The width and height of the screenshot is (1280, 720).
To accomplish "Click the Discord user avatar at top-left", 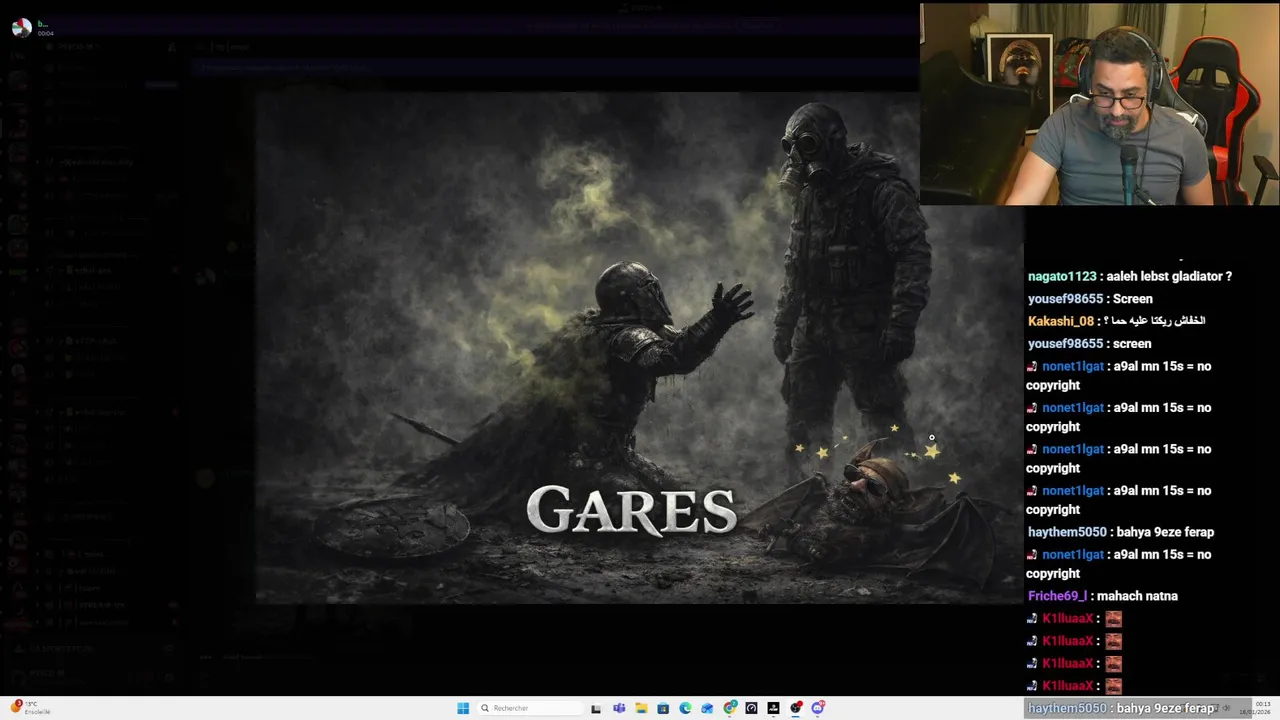I will point(20,27).
